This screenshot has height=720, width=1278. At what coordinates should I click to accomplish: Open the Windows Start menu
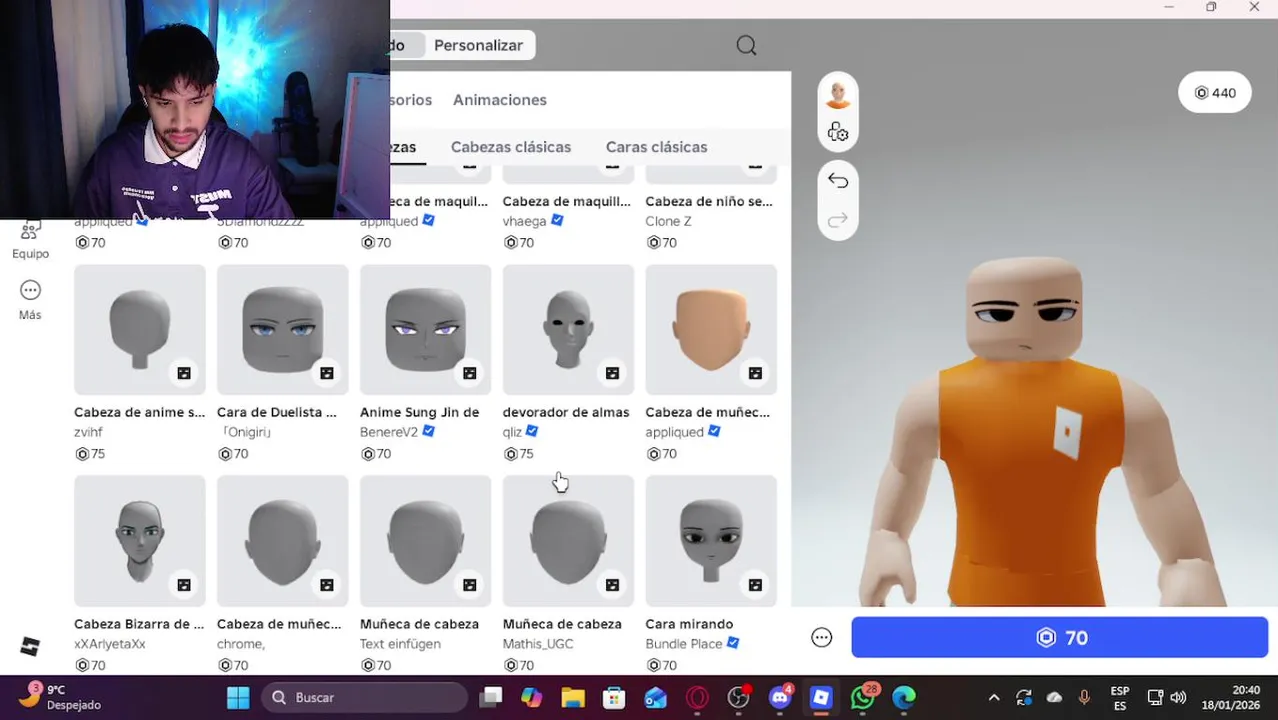click(x=238, y=697)
